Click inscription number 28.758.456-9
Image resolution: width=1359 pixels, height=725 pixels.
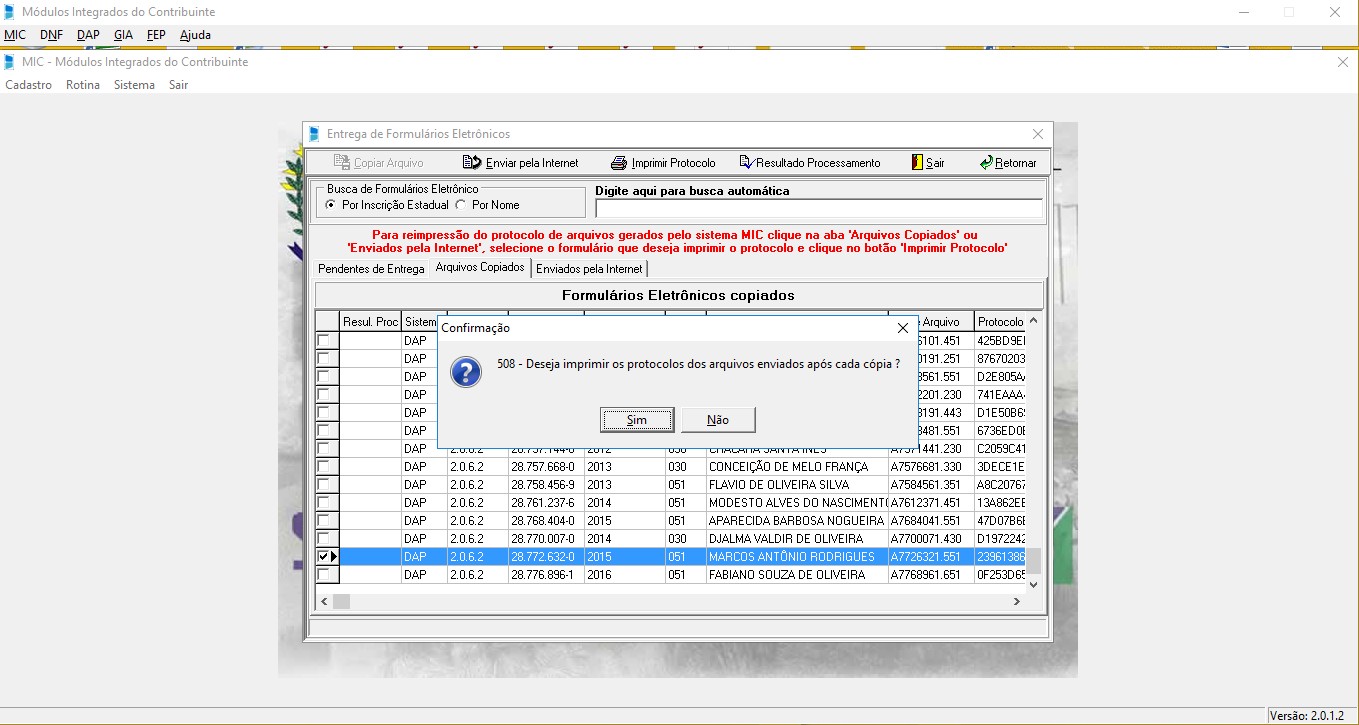(543, 485)
